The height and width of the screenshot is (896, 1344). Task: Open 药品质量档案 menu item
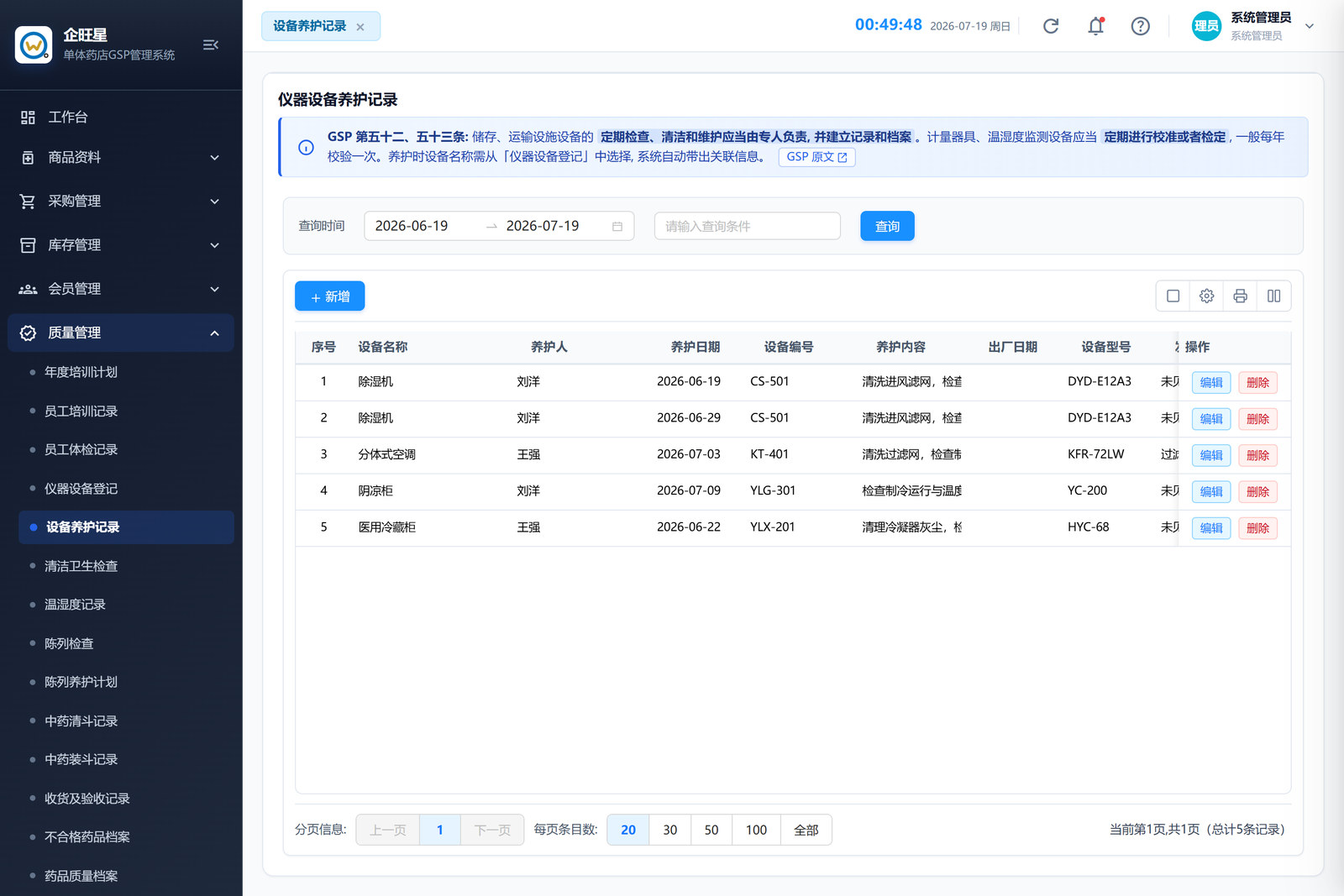pos(126,876)
